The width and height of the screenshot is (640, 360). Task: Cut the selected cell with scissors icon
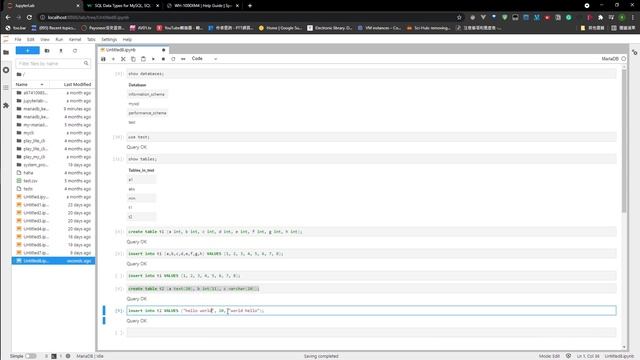coord(123,59)
